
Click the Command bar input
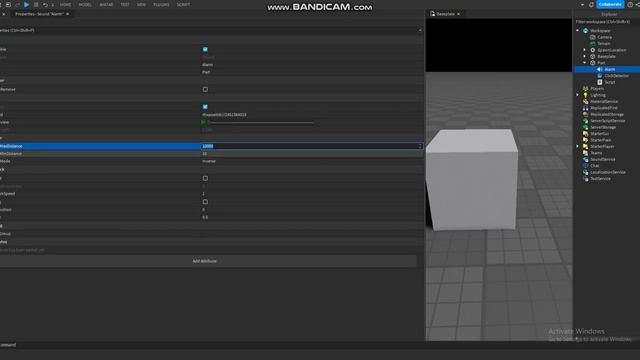click(320, 345)
